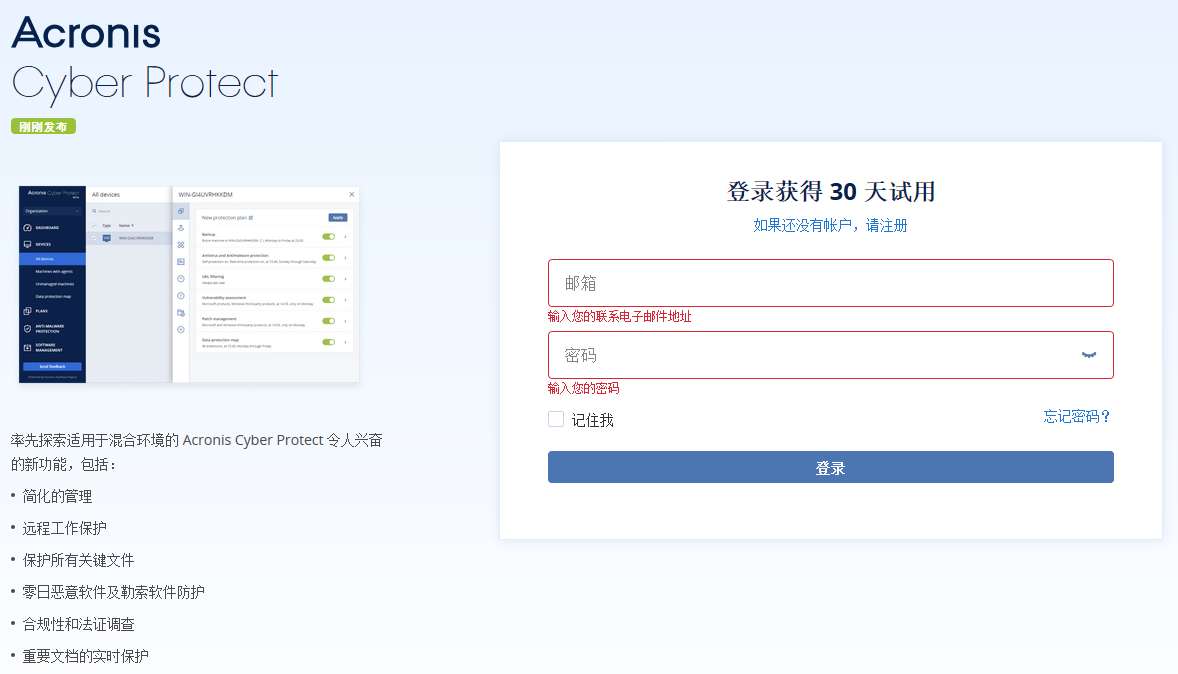Screen dimensions: 1178x674
Task: Follow the 如果还没有帐户，请注册 link
Action: [x=830, y=225]
